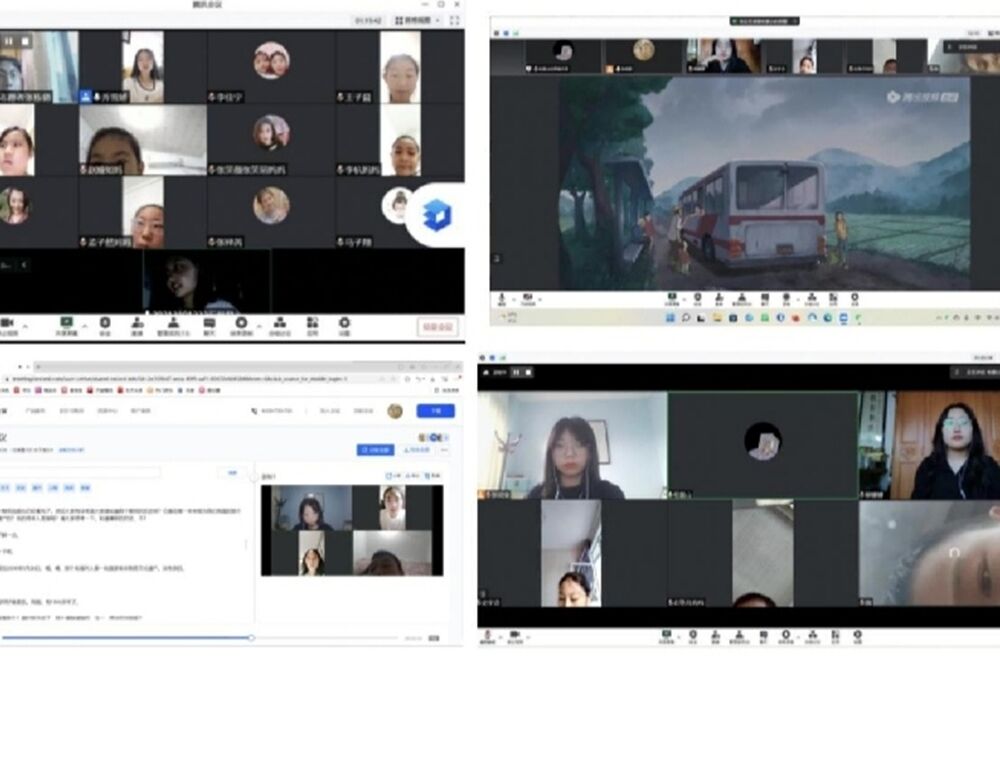1000x763 pixels.
Task: Click blue button at top-right of webpage
Action: (435, 411)
